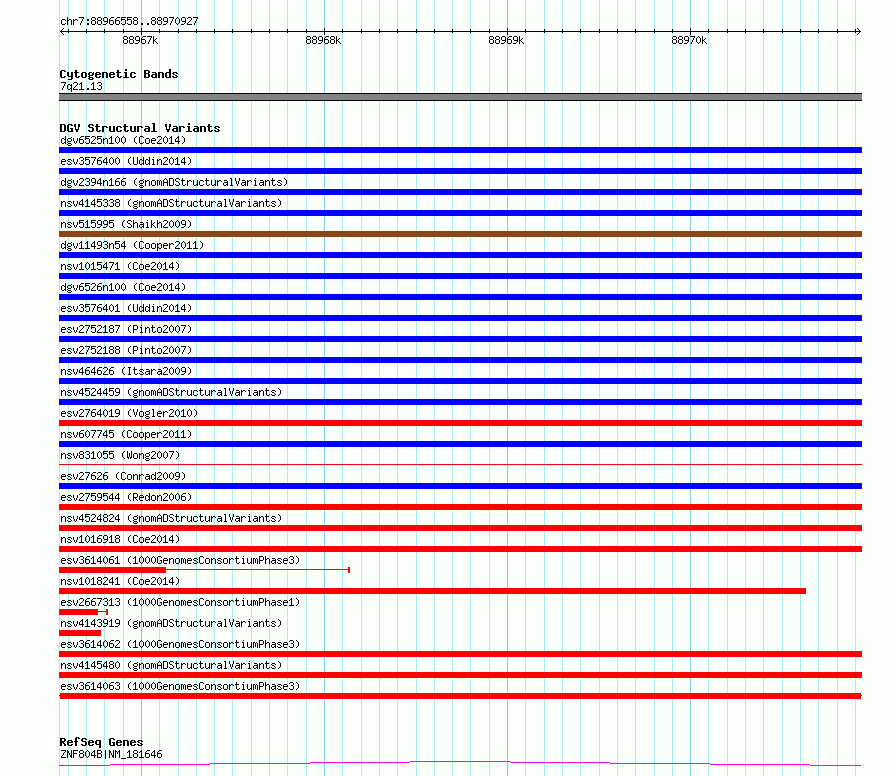890x776 pixels.
Task: Open variant nsv607745 (Cooper2011) label
Action: pyautogui.click(x=126, y=434)
